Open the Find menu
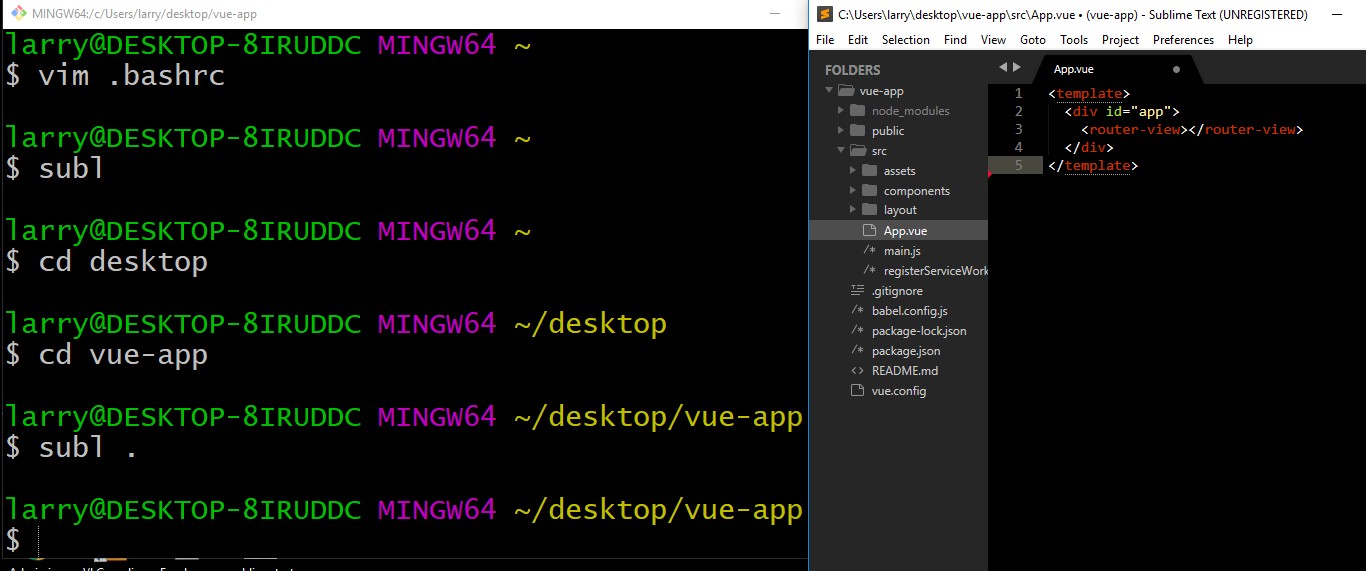The image size is (1366, 571). pyautogui.click(x=956, y=40)
